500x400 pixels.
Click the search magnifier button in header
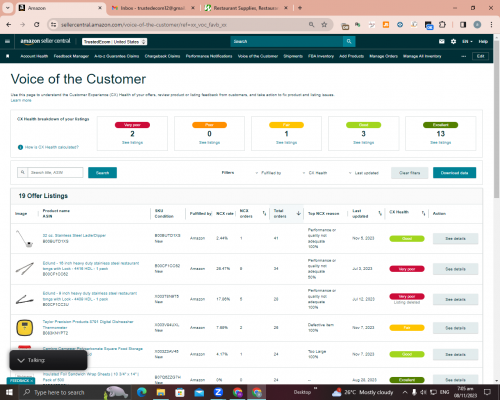(x=349, y=41)
